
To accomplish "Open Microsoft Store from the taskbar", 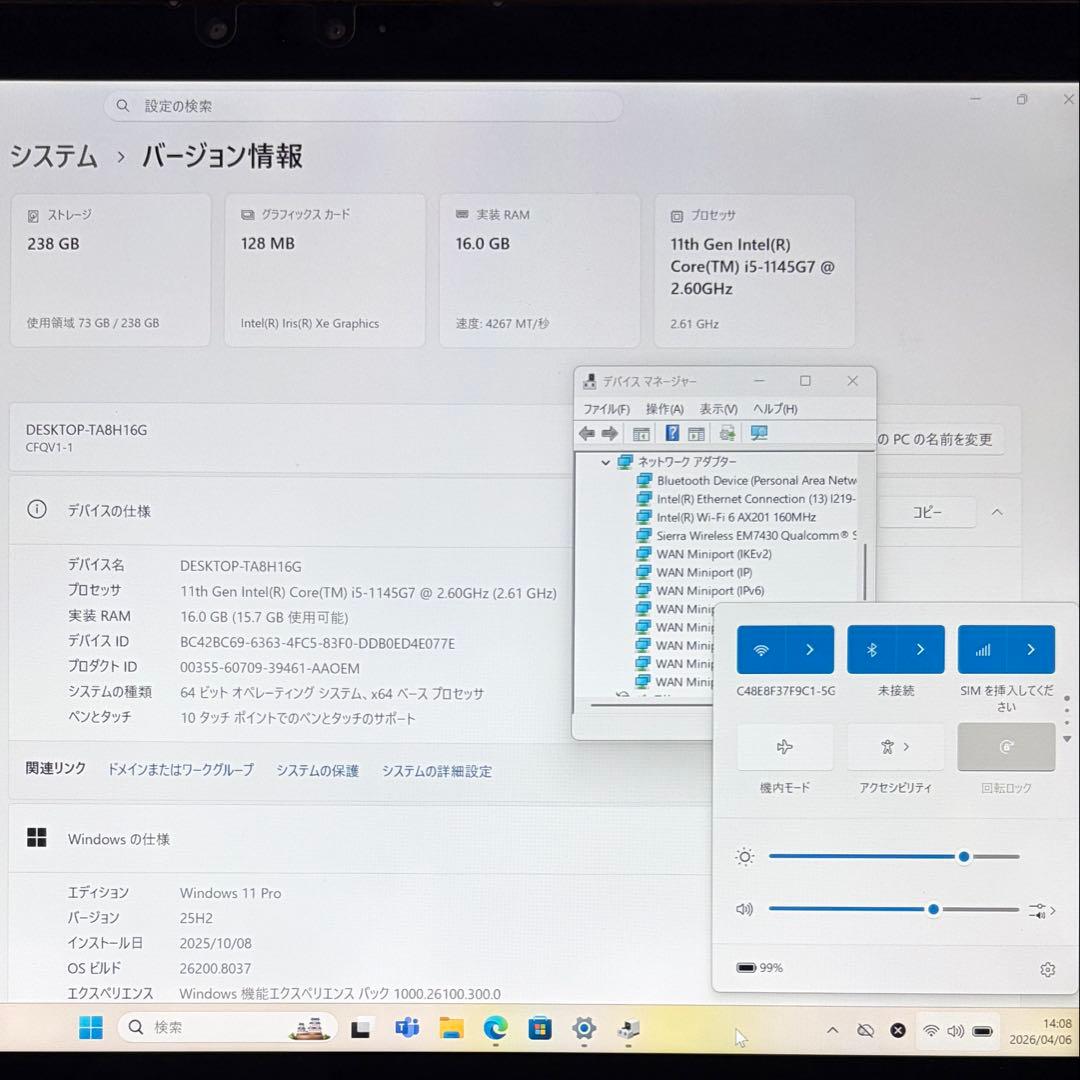I will [x=540, y=1029].
